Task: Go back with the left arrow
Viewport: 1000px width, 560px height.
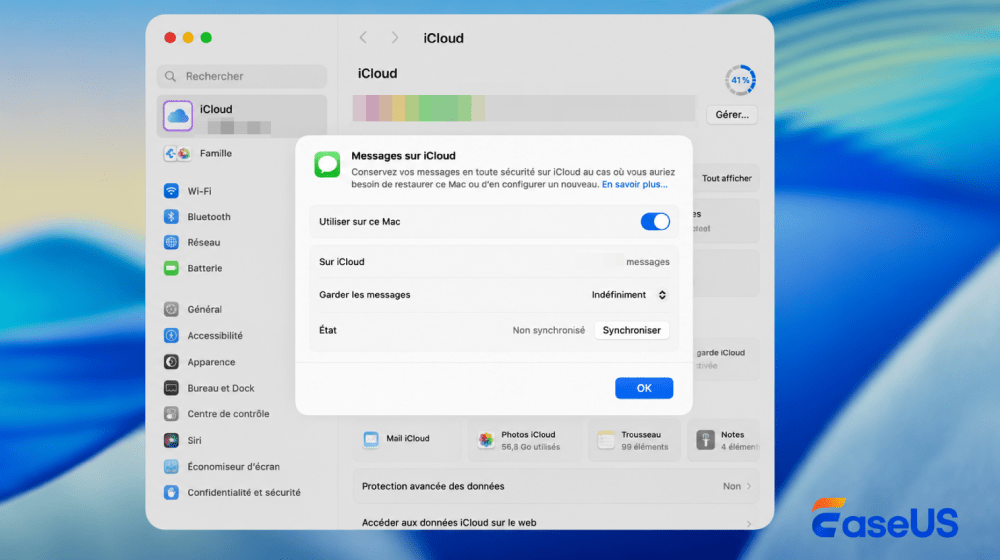Action: [x=364, y=38]
